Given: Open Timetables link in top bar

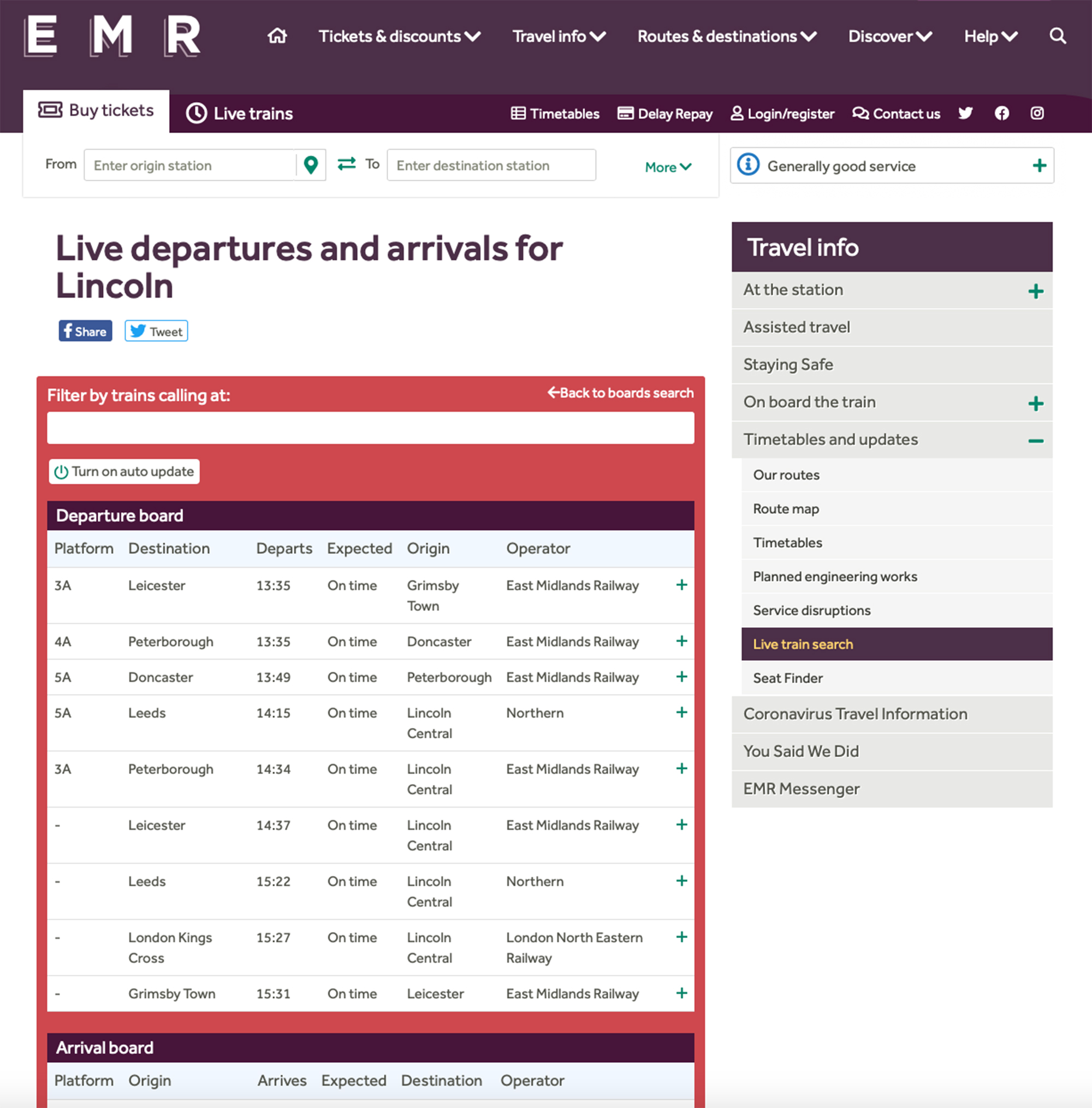Looking at the screenshot, I should [555, 114].
